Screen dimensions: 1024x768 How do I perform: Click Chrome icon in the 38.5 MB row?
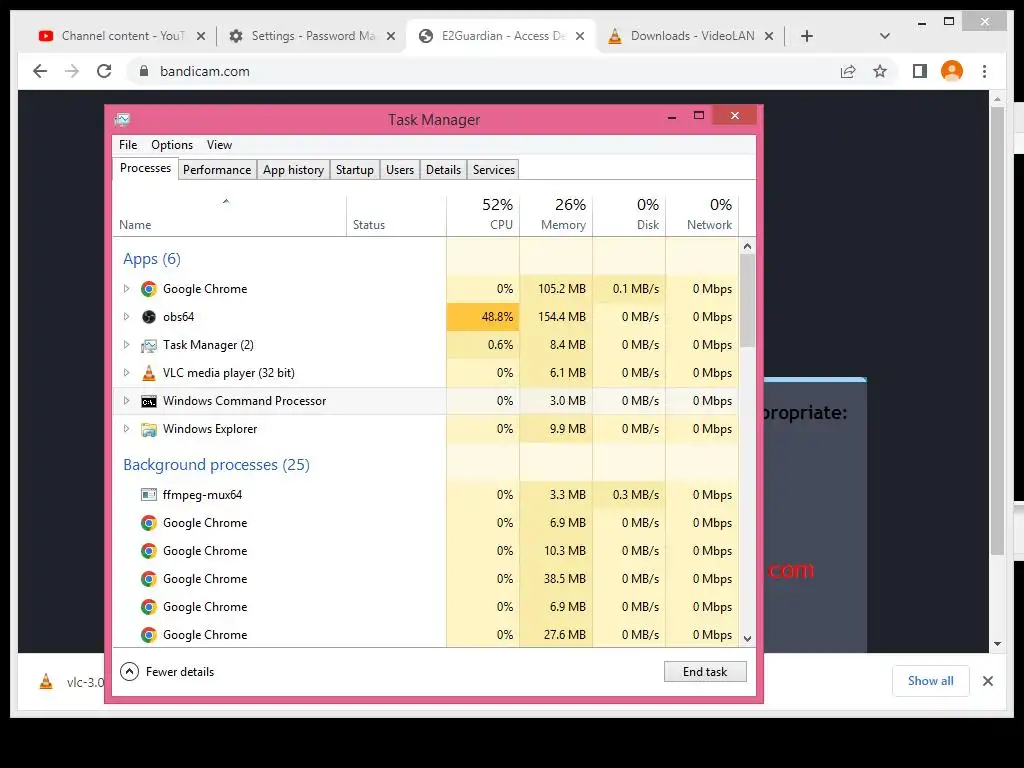coord(149,579)
